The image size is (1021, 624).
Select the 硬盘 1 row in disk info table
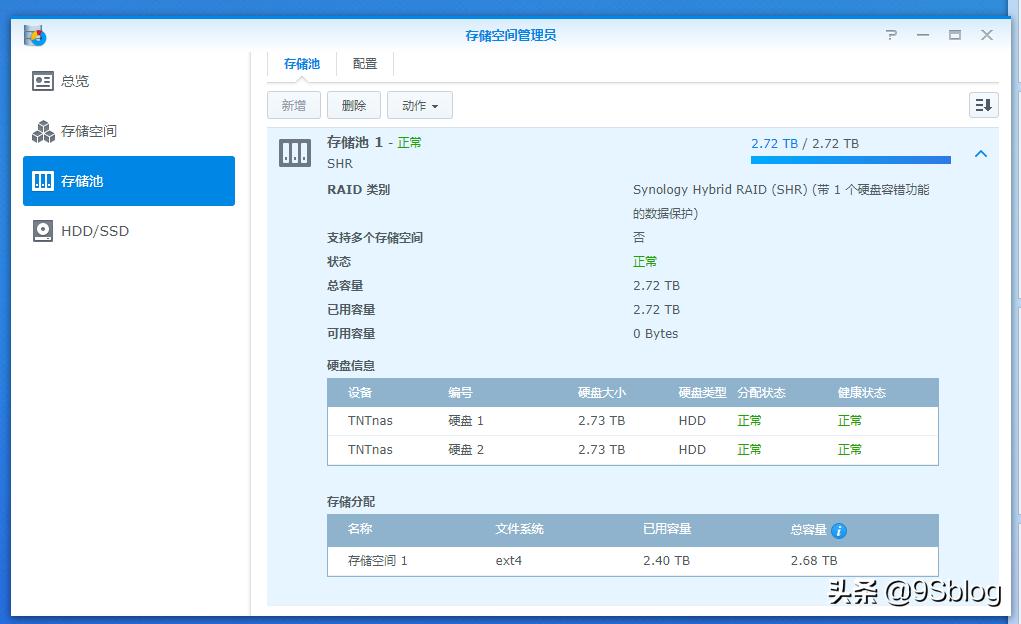[x=632, y=421]
